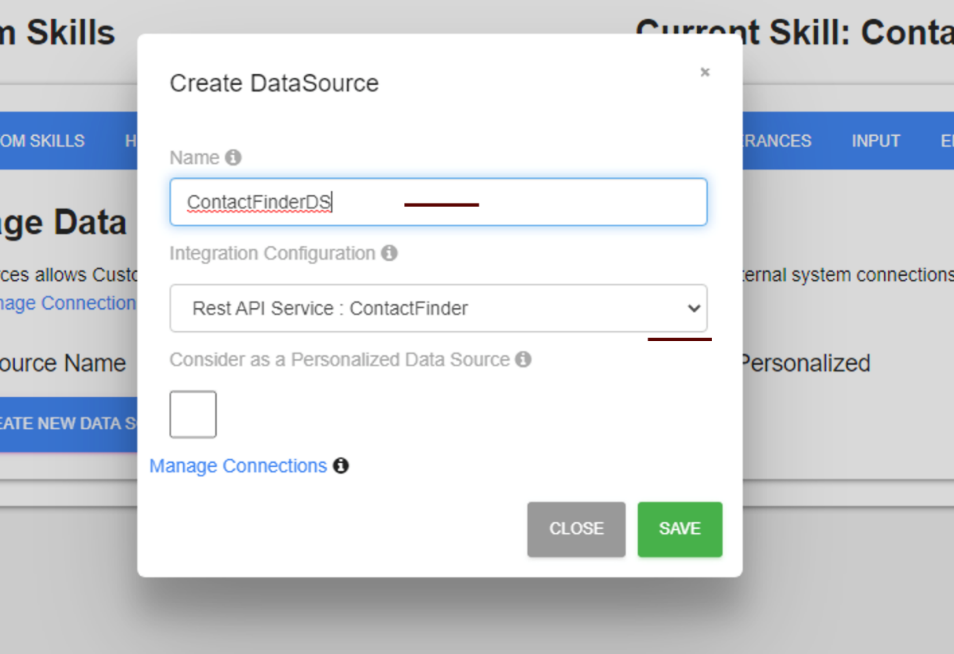Viewport: 954px width, 654px height.
Task: Click Integration Configuration info icon
Action: pos(389,253)
